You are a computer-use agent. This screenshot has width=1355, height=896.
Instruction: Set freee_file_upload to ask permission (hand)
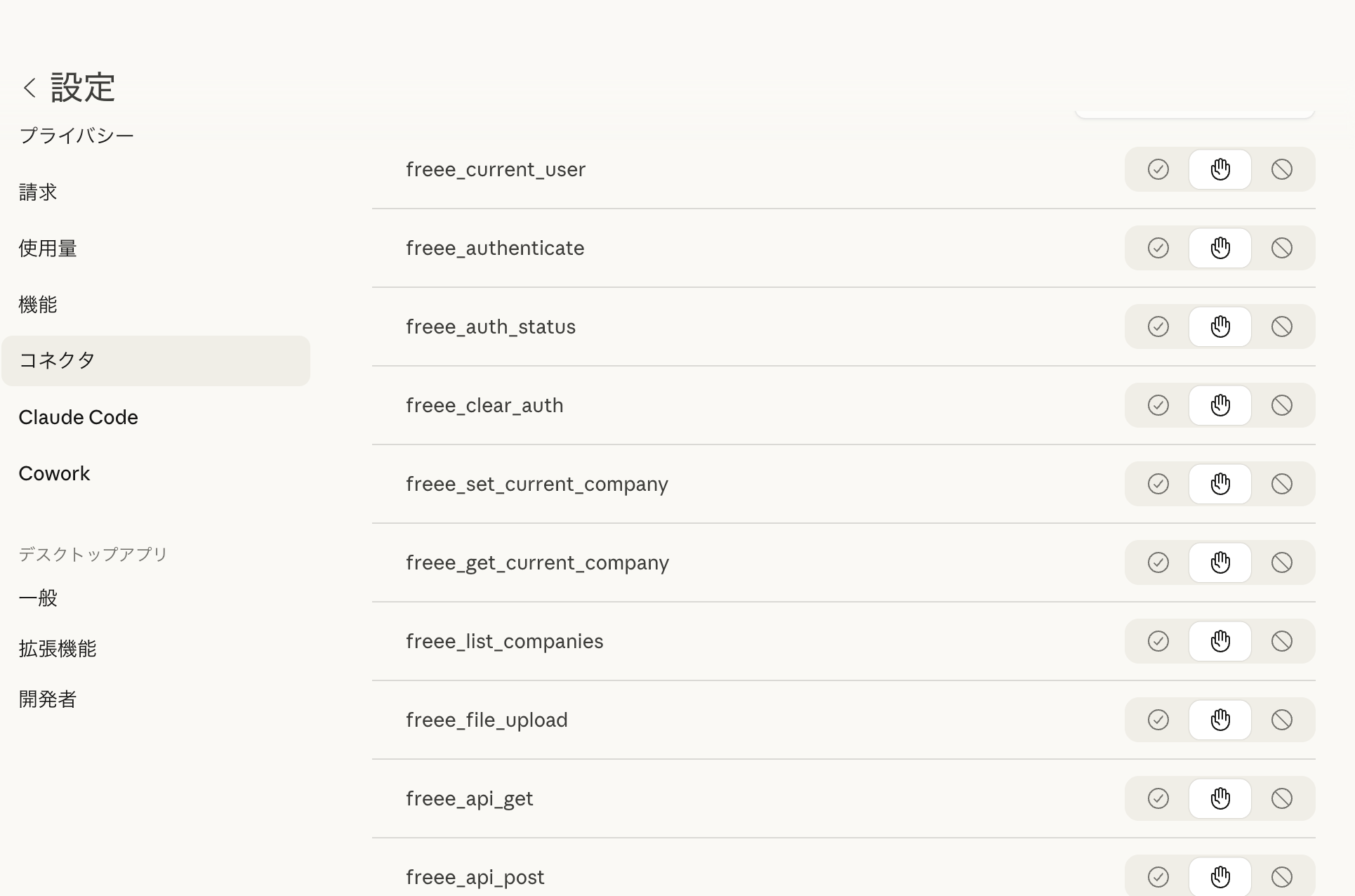[1219, 720]
